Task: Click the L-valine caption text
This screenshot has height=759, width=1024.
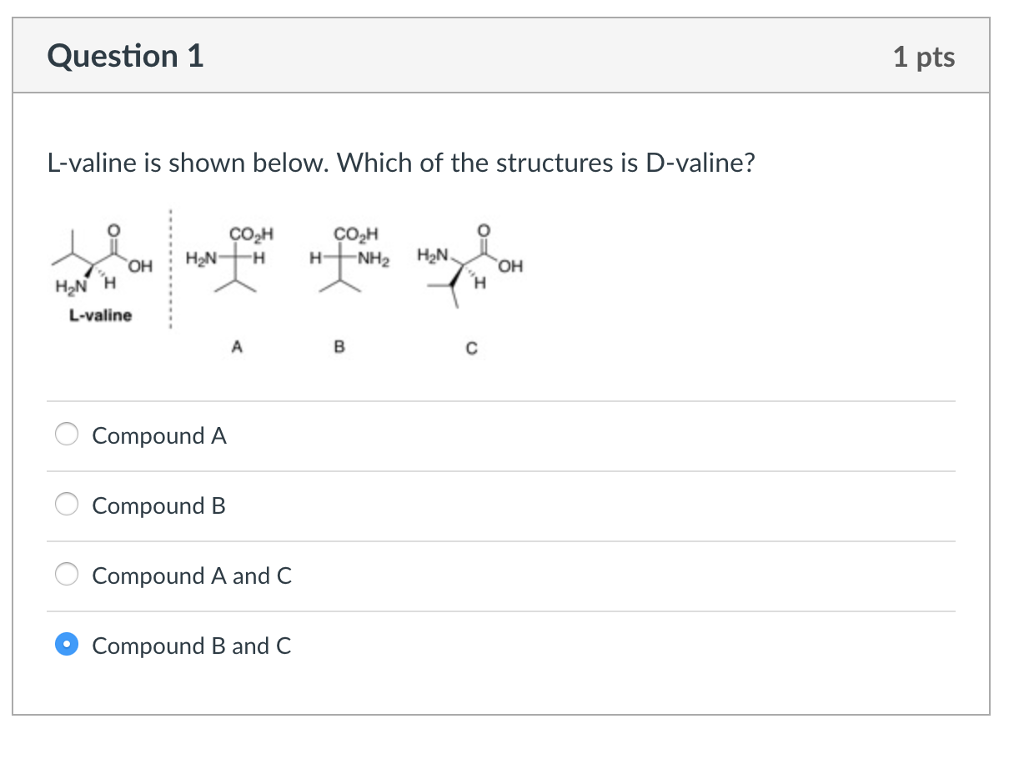Action: click(x=100, y=316)
